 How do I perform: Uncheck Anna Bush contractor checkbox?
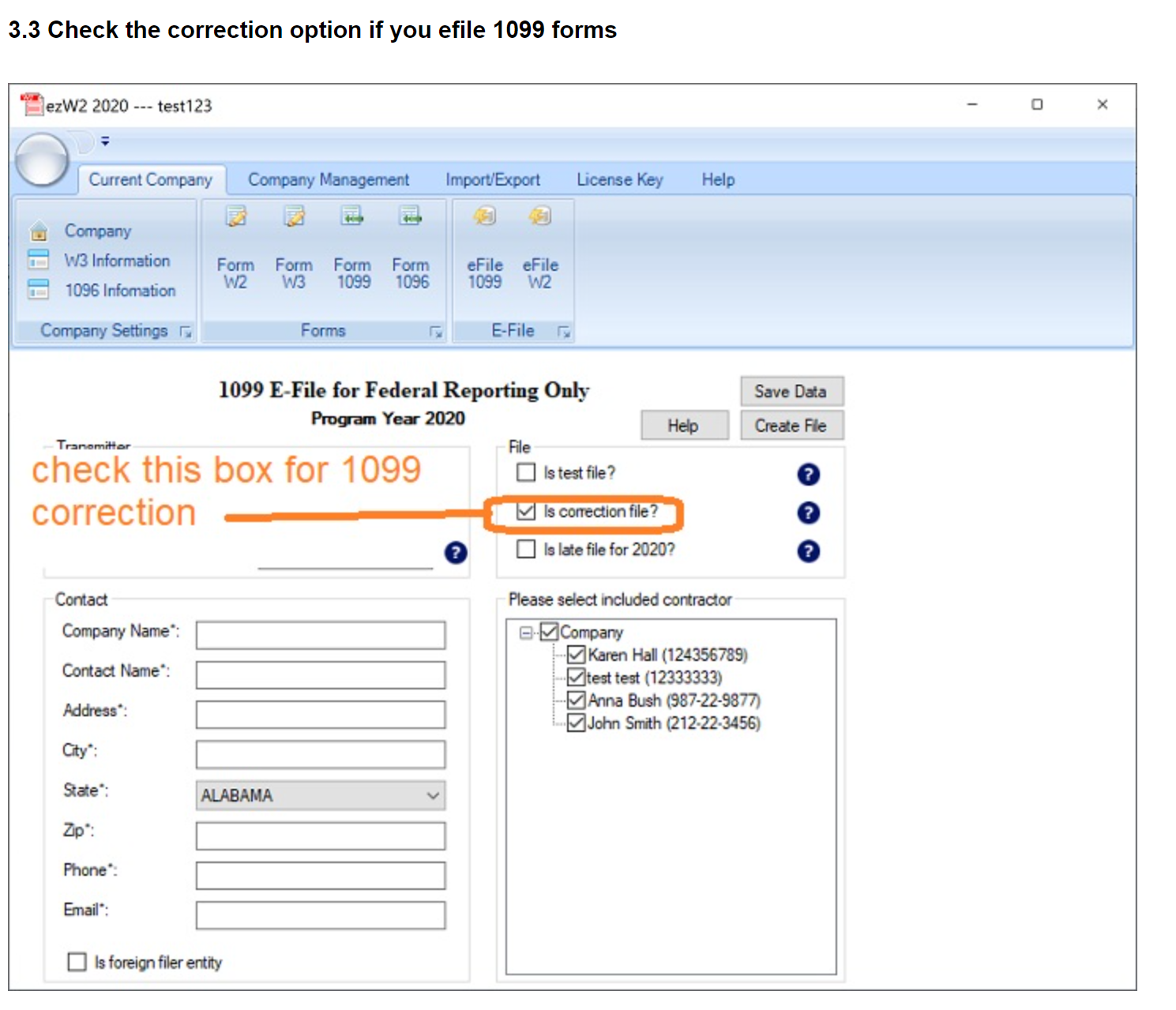577,700
